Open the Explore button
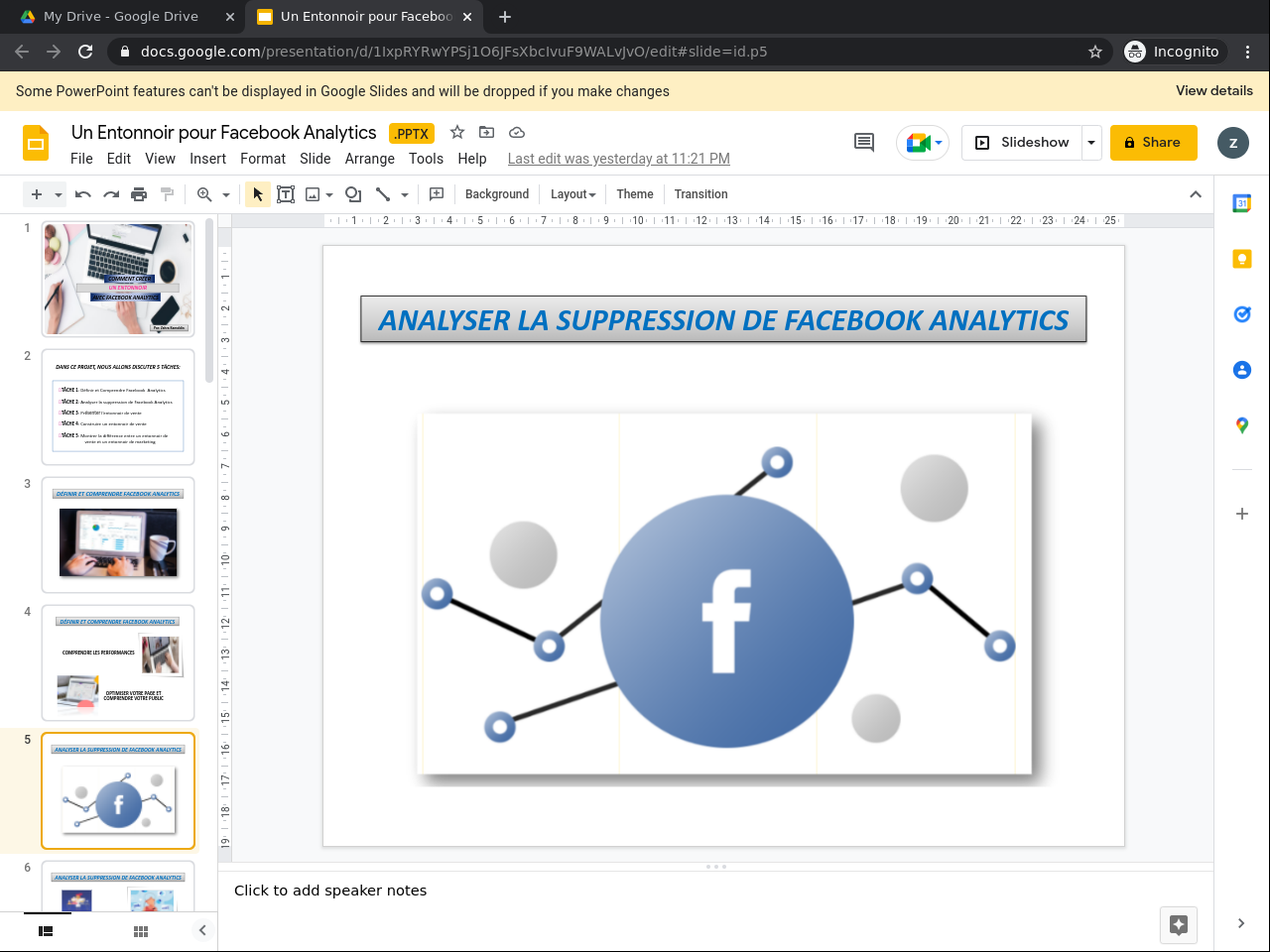 [x=1179, y=925]
